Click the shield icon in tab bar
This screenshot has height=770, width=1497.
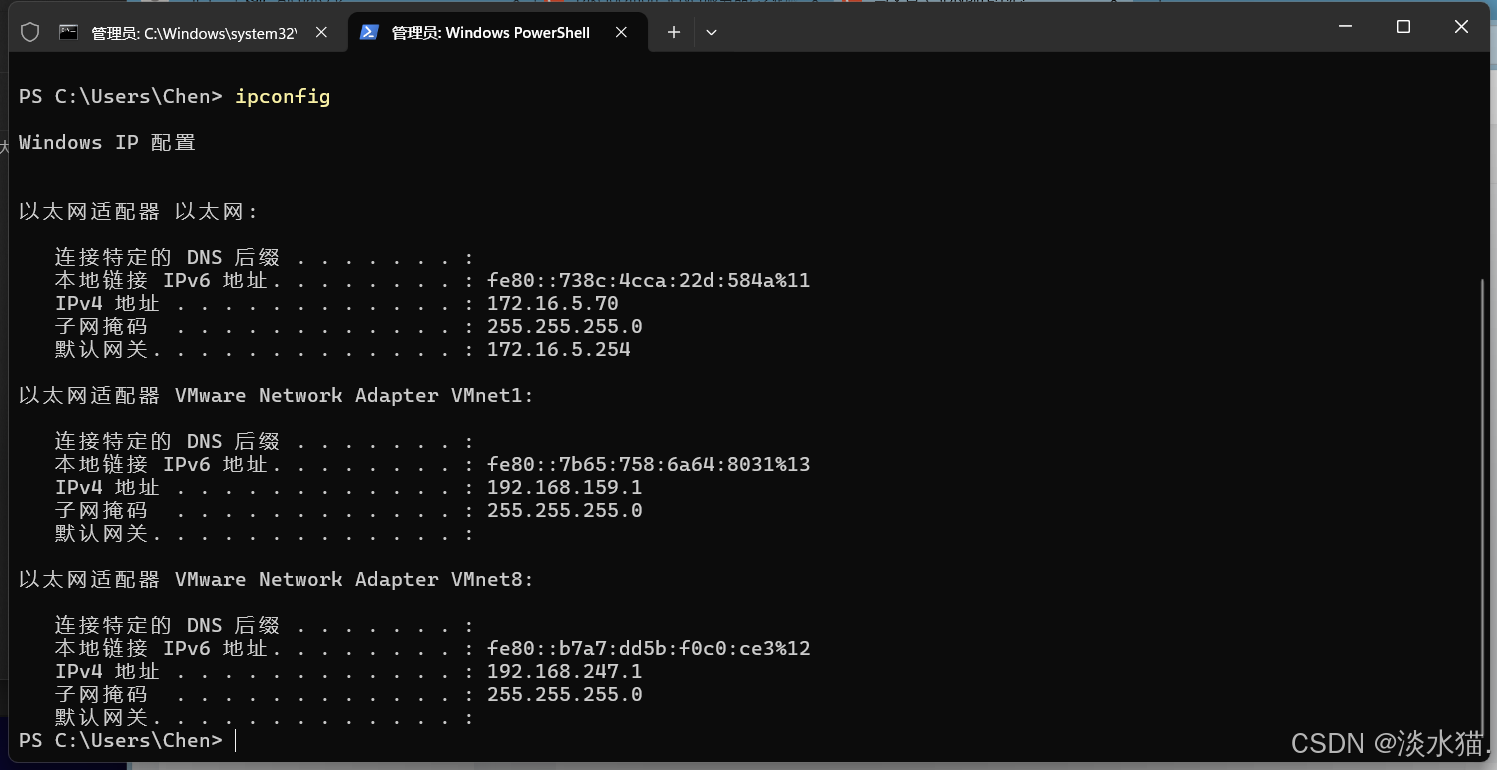coord(30,32)
